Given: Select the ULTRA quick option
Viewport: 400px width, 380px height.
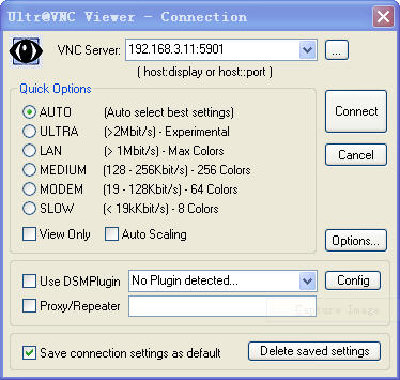Looking at the screenshot, I should pos(29,131).
